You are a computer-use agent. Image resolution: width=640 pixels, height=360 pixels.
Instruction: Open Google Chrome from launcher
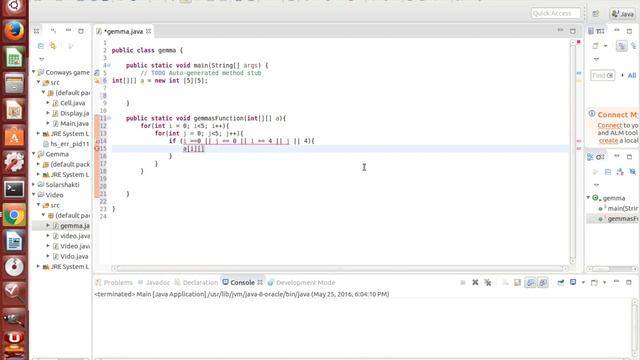14,216
